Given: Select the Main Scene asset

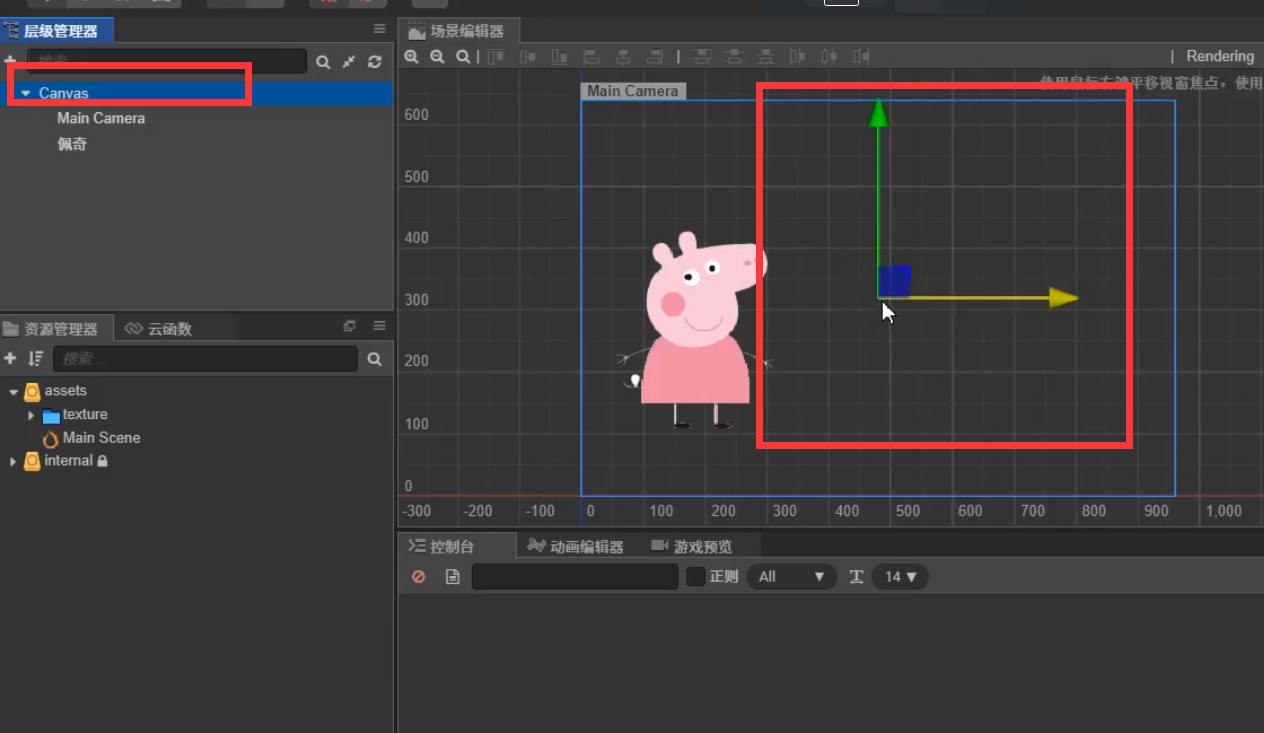Looking at the screenshot, I should (x=101, y=438).
